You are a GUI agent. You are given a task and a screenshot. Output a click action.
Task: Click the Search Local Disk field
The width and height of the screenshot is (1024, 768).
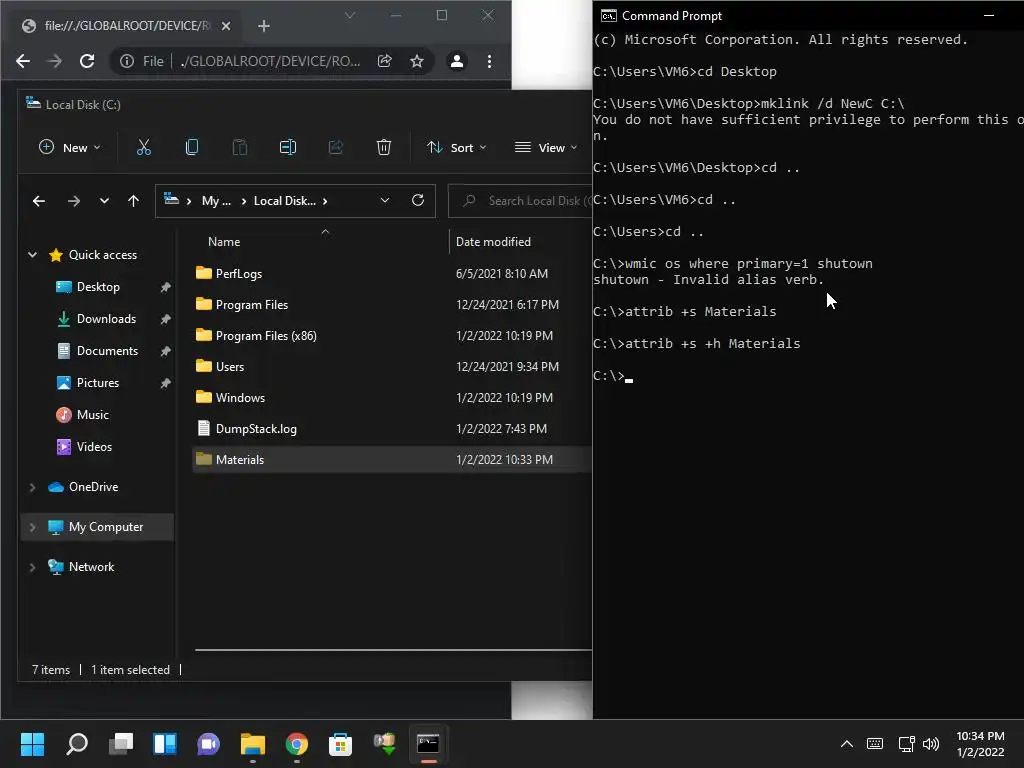(x=520, y=201)
